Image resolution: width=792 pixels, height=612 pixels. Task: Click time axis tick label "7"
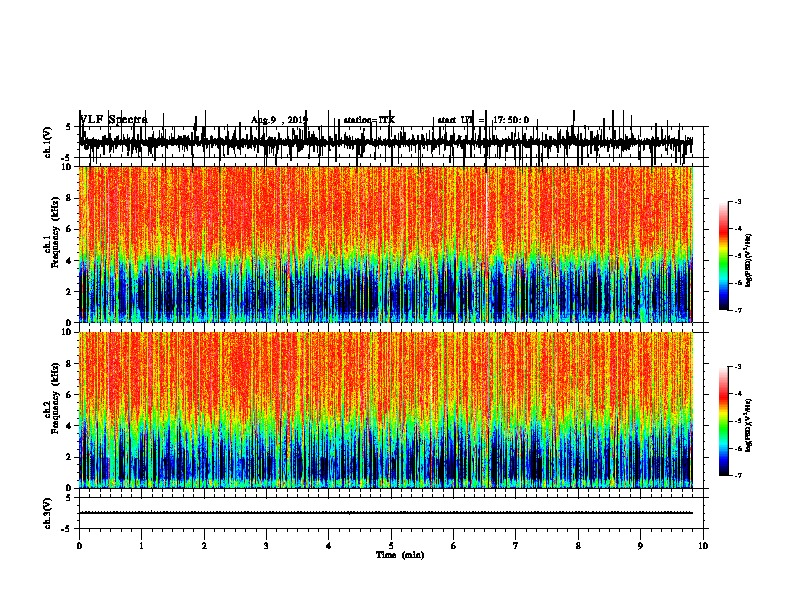pyautogui.click(x=516, y=546)
